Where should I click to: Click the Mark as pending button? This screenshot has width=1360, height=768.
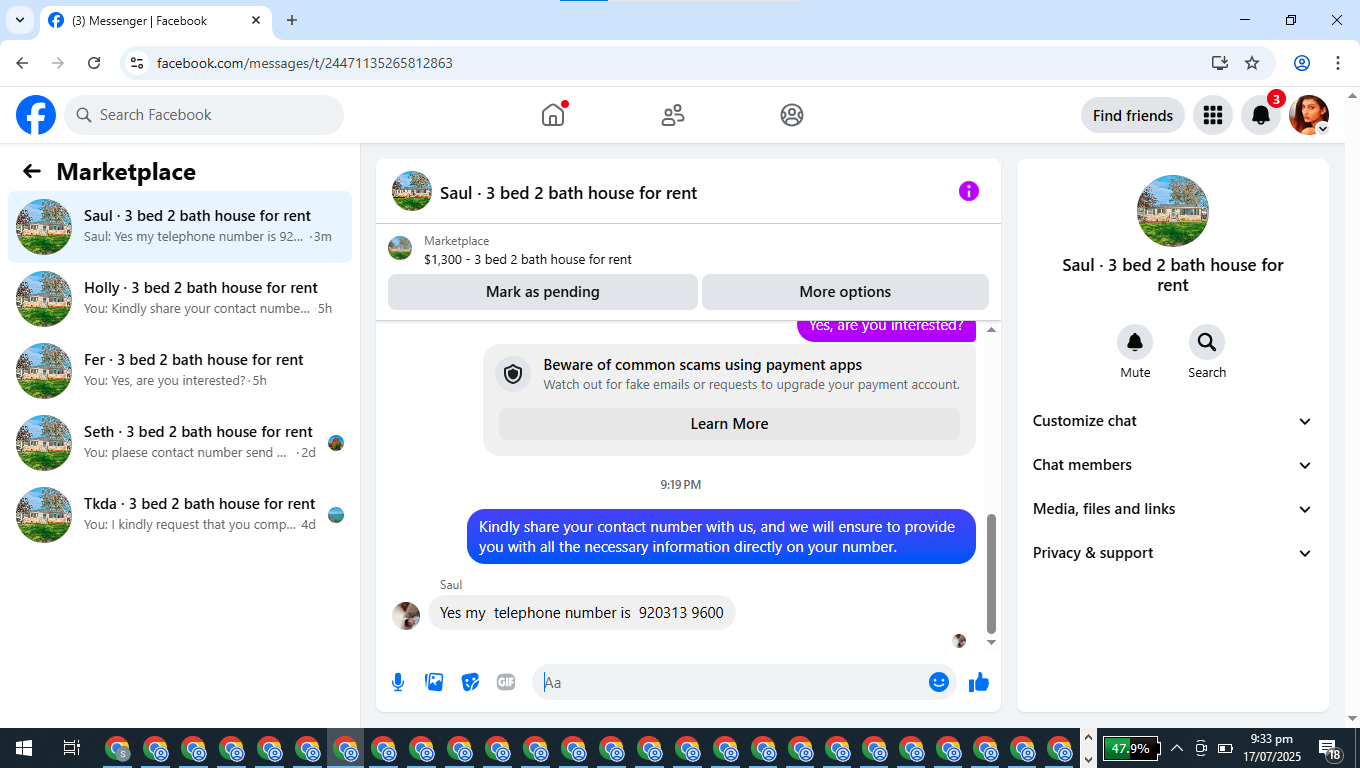point(543,292)
